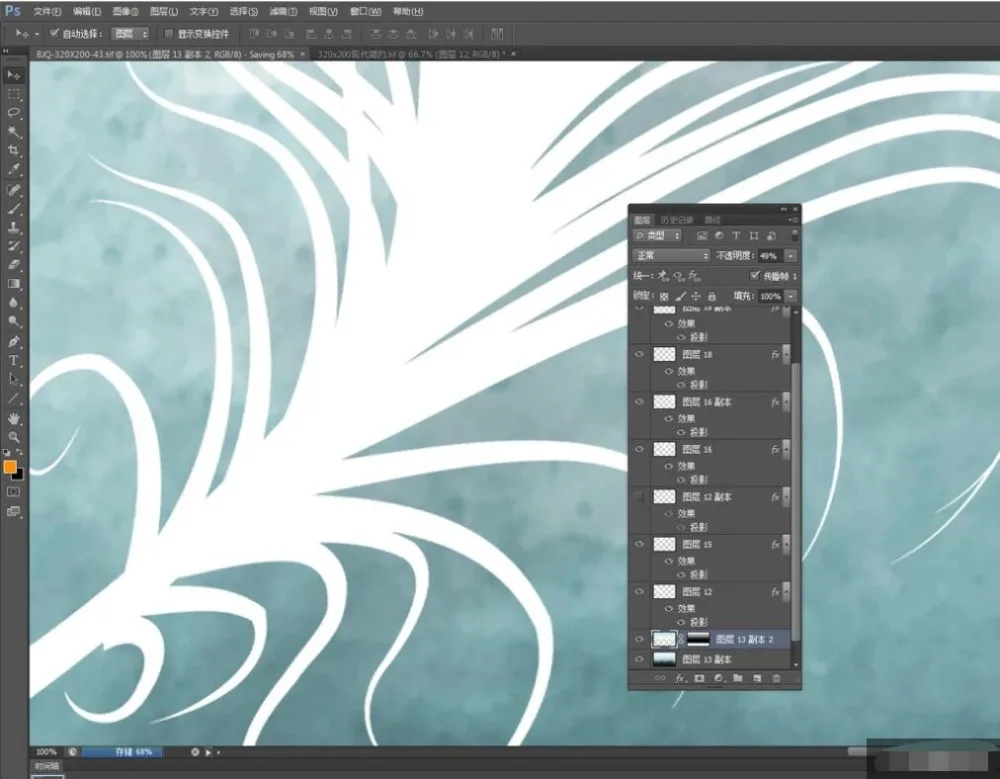Select the Blur tool

(x=13, y=302)
